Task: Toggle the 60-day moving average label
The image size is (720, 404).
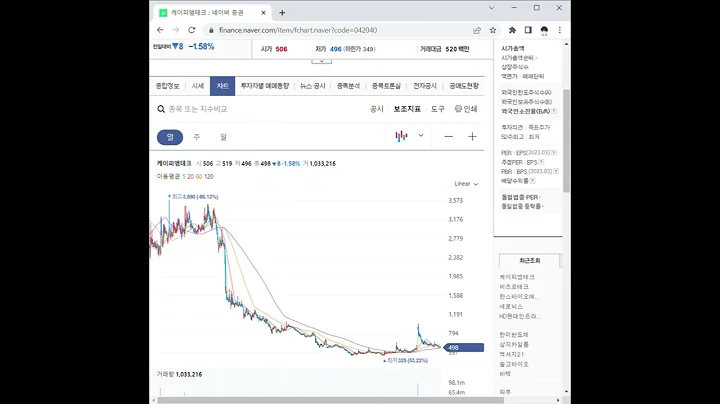Action: click(198, 176)
